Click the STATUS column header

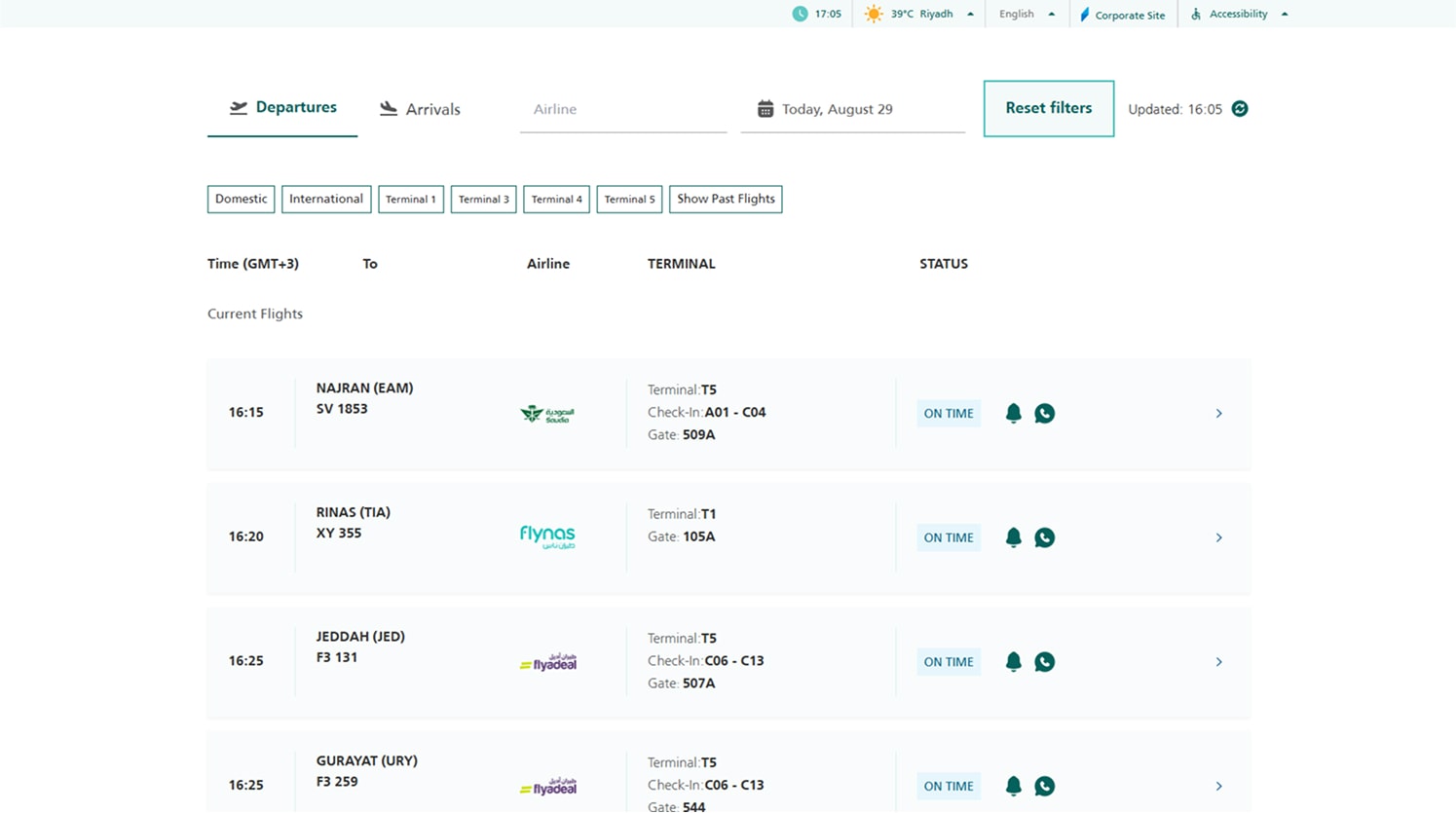tap(944, 264)
